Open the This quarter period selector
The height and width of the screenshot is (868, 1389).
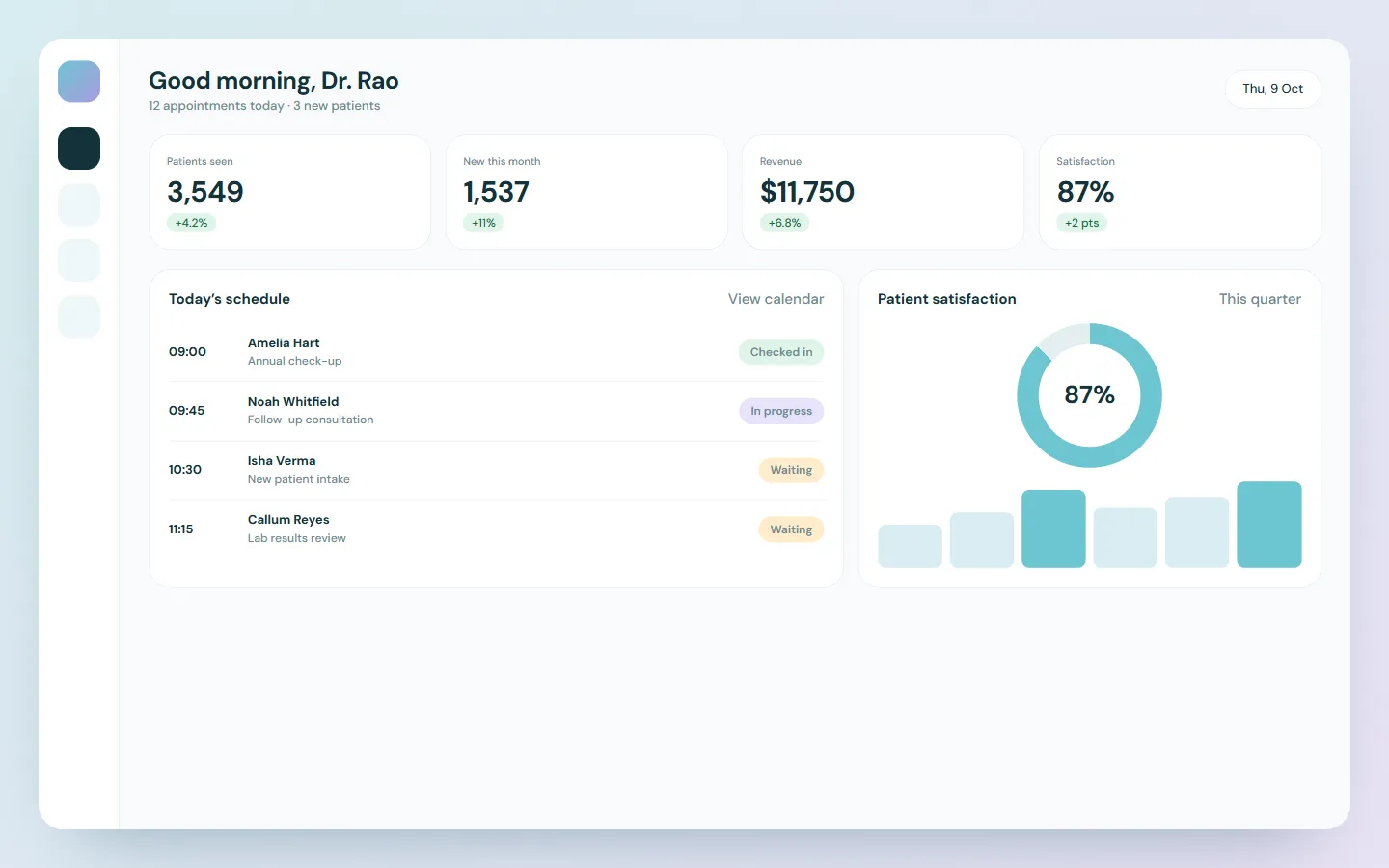click(1260, 299)
